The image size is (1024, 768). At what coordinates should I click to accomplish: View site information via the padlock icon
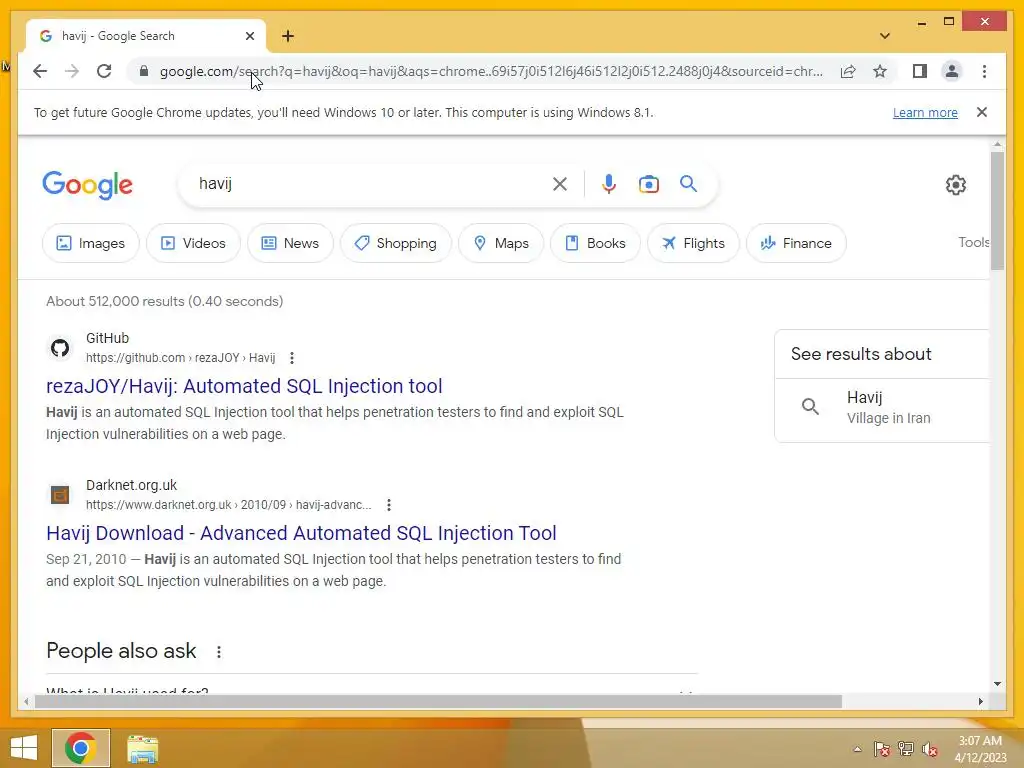click(x=144, y=71)
